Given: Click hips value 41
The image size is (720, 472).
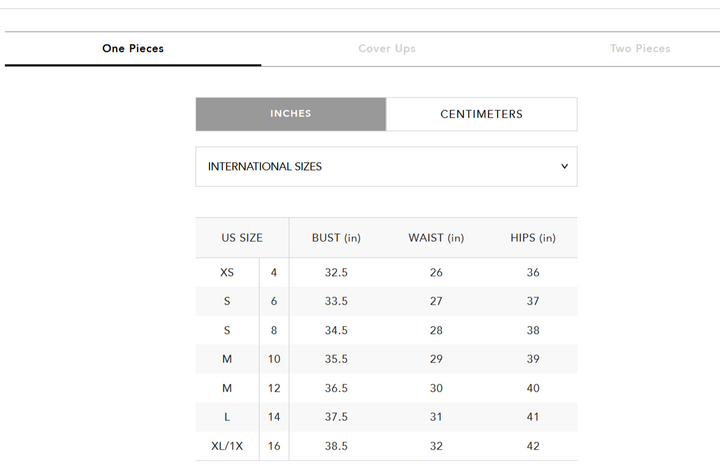Looking at the screenshot, I should click(x=533, y=417).
